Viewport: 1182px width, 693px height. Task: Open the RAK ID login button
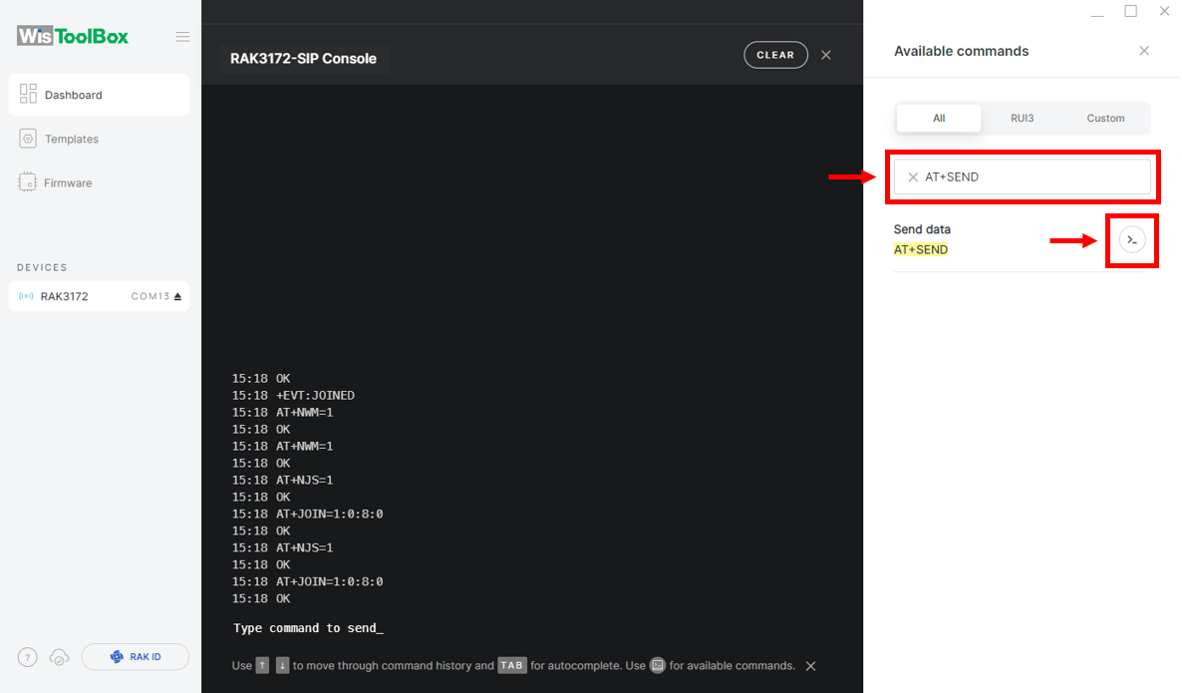pos(135,657)
